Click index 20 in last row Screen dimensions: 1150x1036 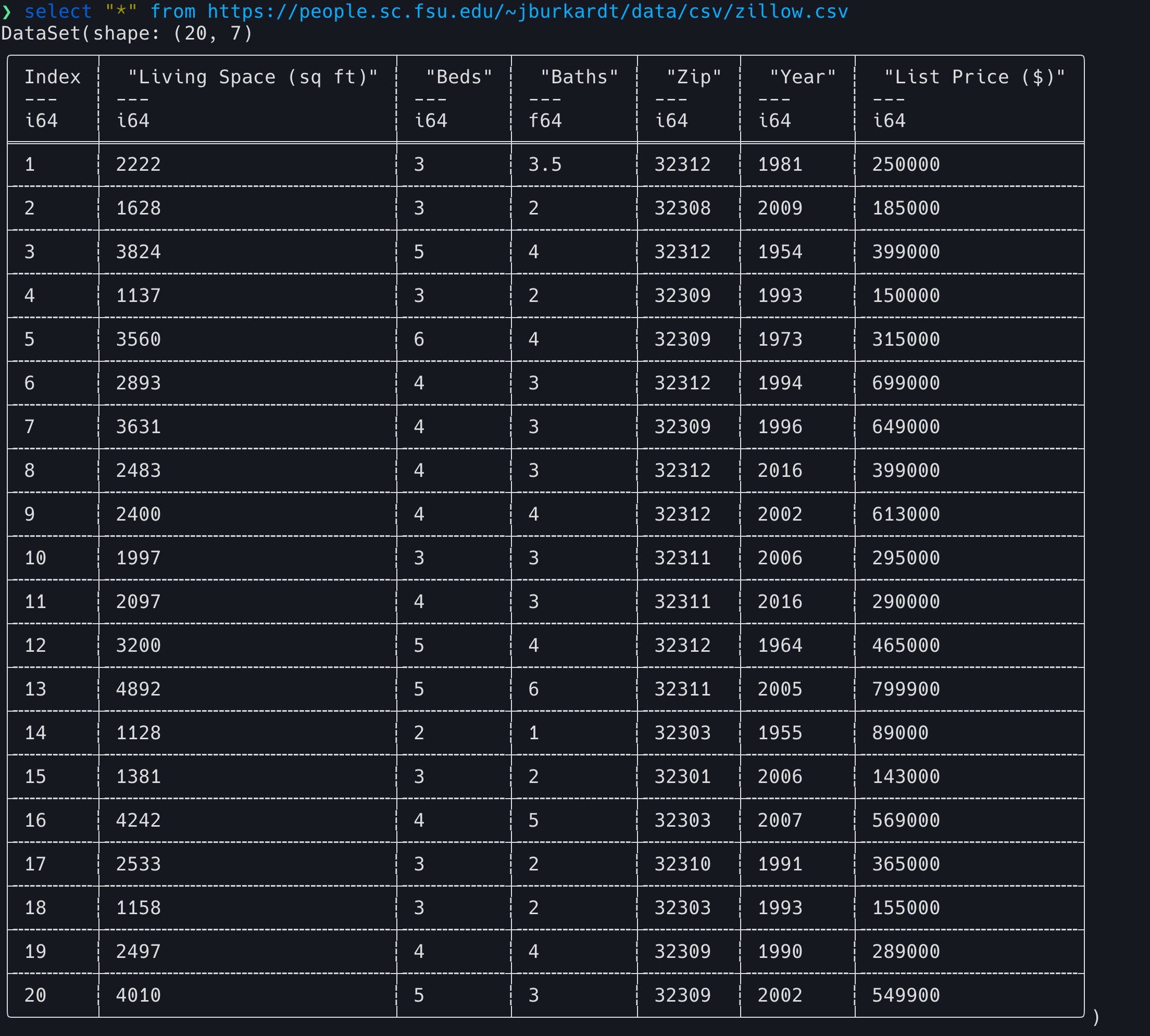pos(35,995)
